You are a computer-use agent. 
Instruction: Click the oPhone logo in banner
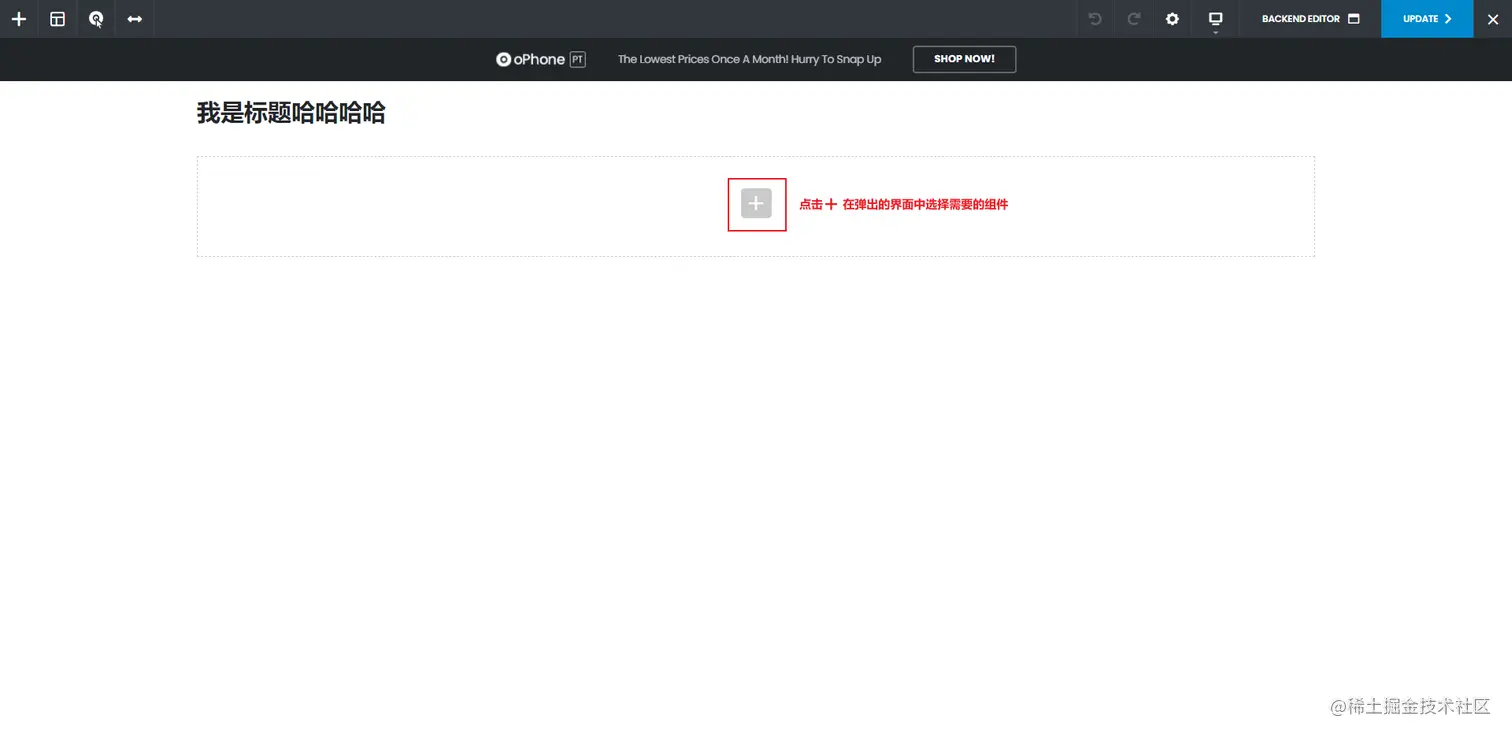(x=541, y=59)
